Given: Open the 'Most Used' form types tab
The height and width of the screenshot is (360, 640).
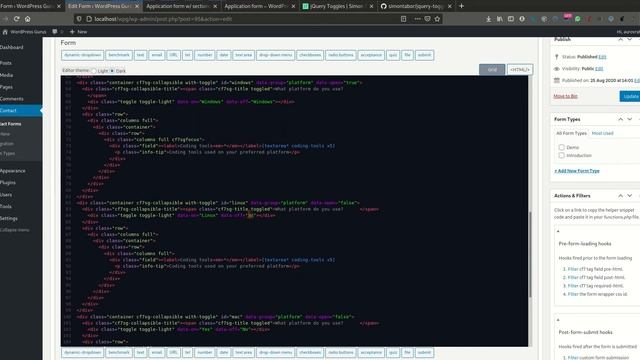Looking at the screenshot, I should 602,133.
